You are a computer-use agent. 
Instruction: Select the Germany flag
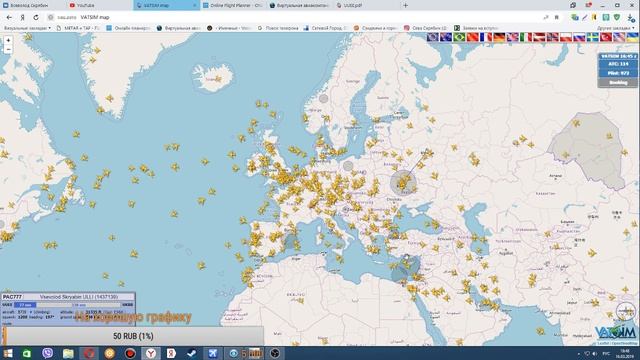click(x=499, y=37)
